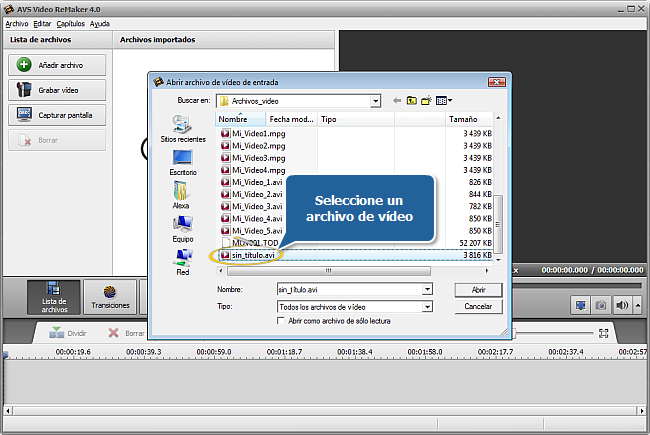Expand the Buscar en folder dropdown
The width and height of the screenshot is (650, 435).
[x=376, y=101]
